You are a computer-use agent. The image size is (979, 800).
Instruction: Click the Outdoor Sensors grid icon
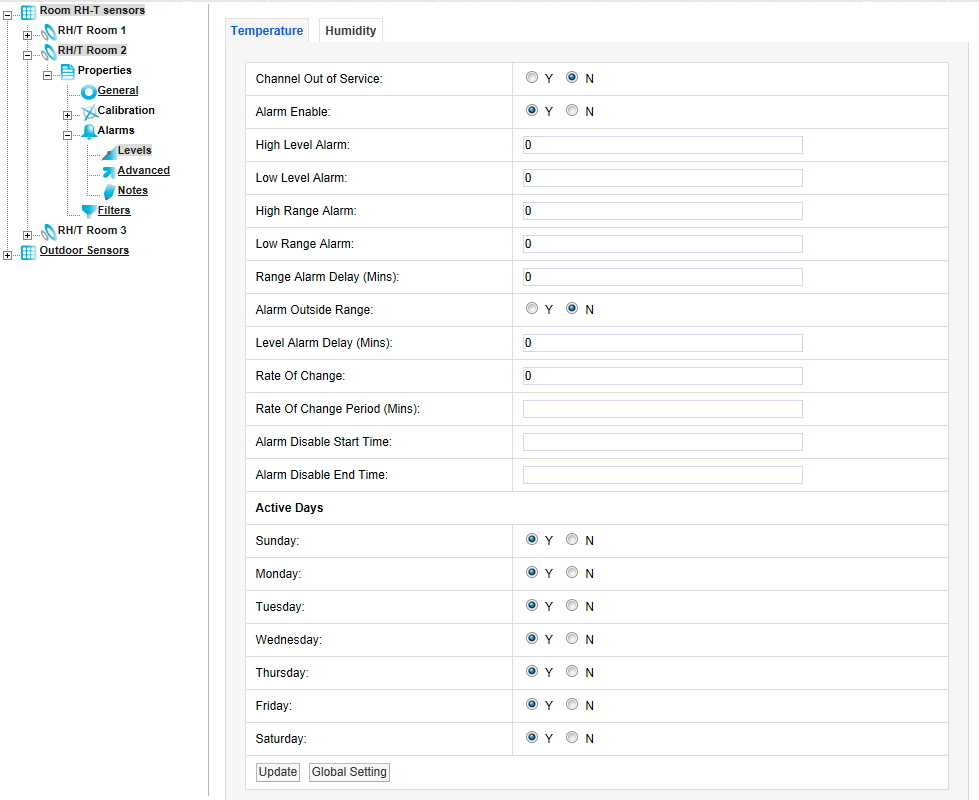[28, 251]
